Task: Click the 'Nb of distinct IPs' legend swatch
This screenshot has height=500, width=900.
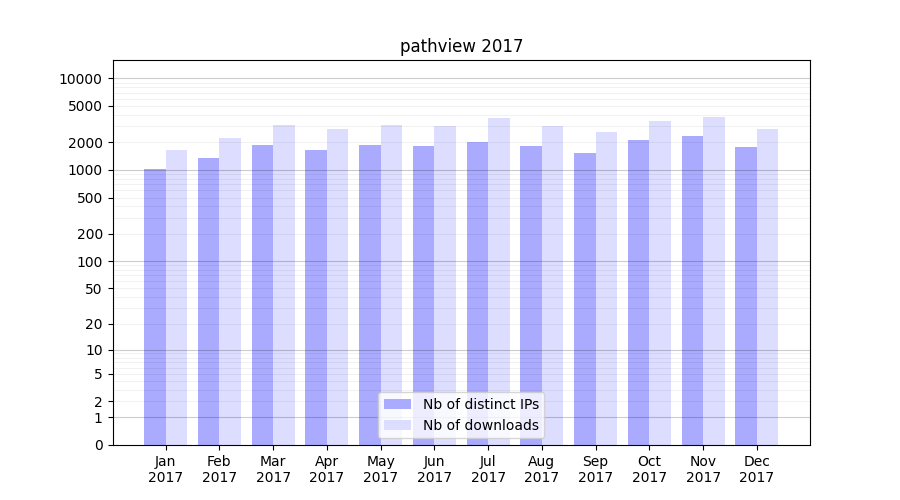Action: coord(397,404)
